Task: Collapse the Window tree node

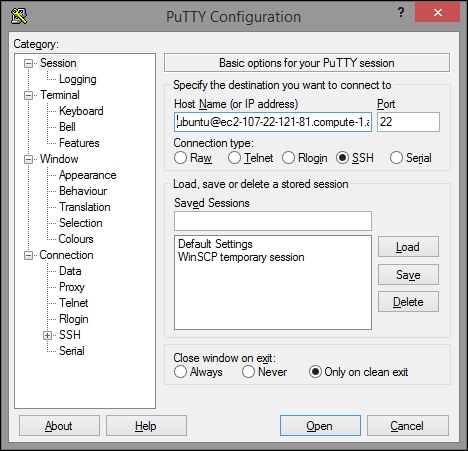Action: tap(29, 159)
